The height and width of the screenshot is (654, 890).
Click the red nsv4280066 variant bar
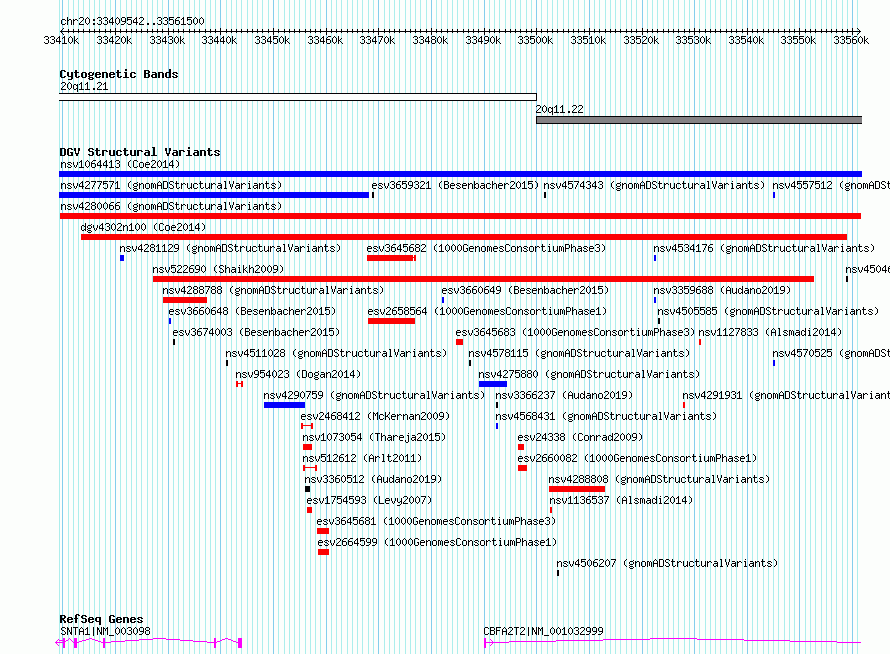(x=460, y=216)
